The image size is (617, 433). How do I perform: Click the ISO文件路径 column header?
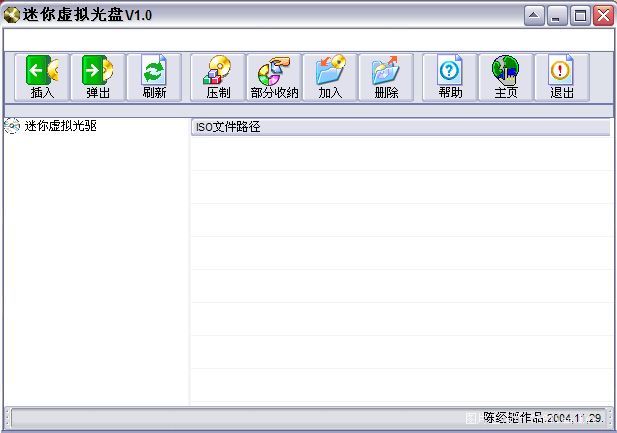coord(400,127)
